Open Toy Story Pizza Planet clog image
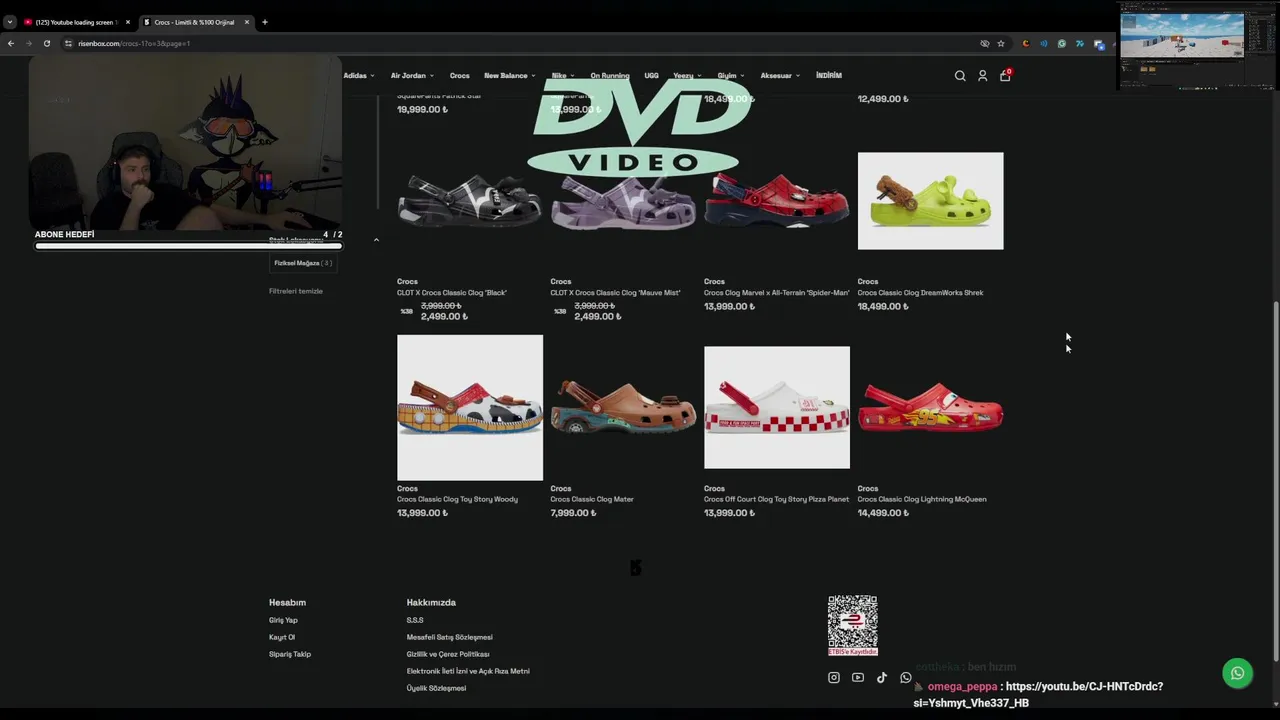This screenshot has height=720, width=1280. coord(777,408)
